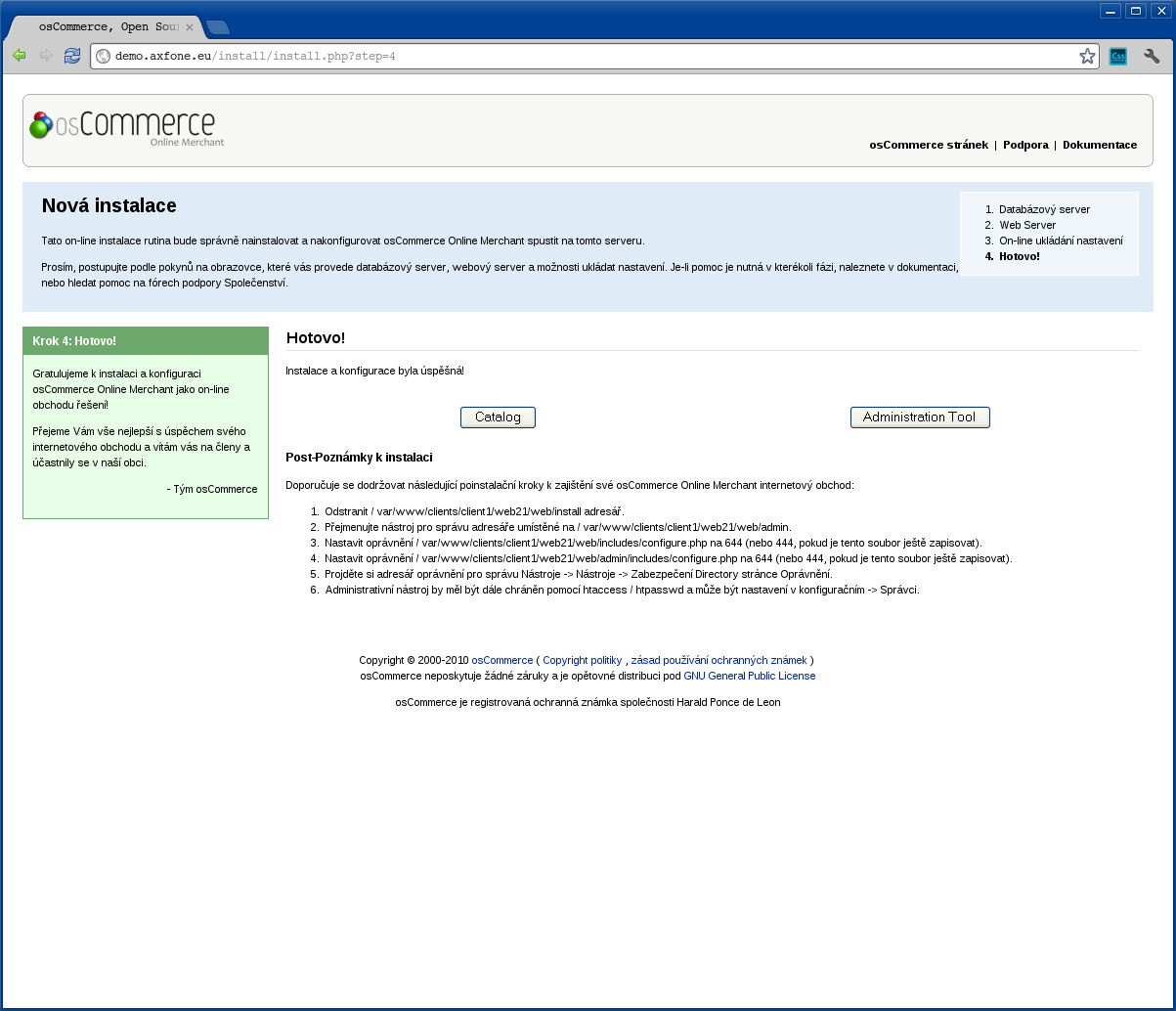Open the GNU General Public License link
This screenshot has height=1011, width=1176.
[x=749, y=677]
